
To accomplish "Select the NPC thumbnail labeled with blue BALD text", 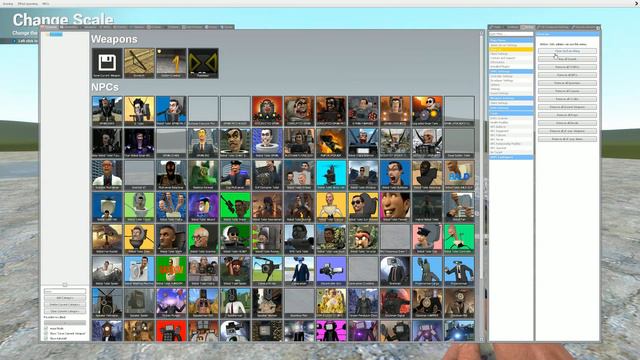I will coord(459,175).
